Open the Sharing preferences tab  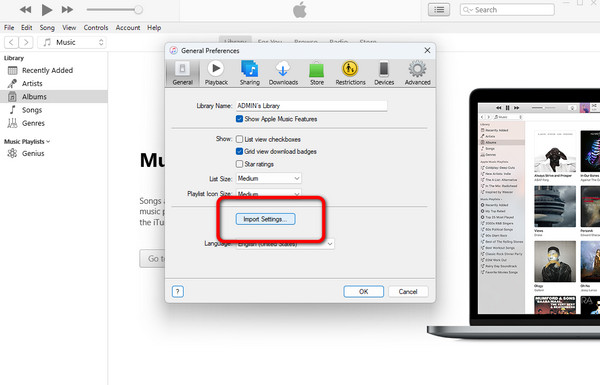click(249, 73)
